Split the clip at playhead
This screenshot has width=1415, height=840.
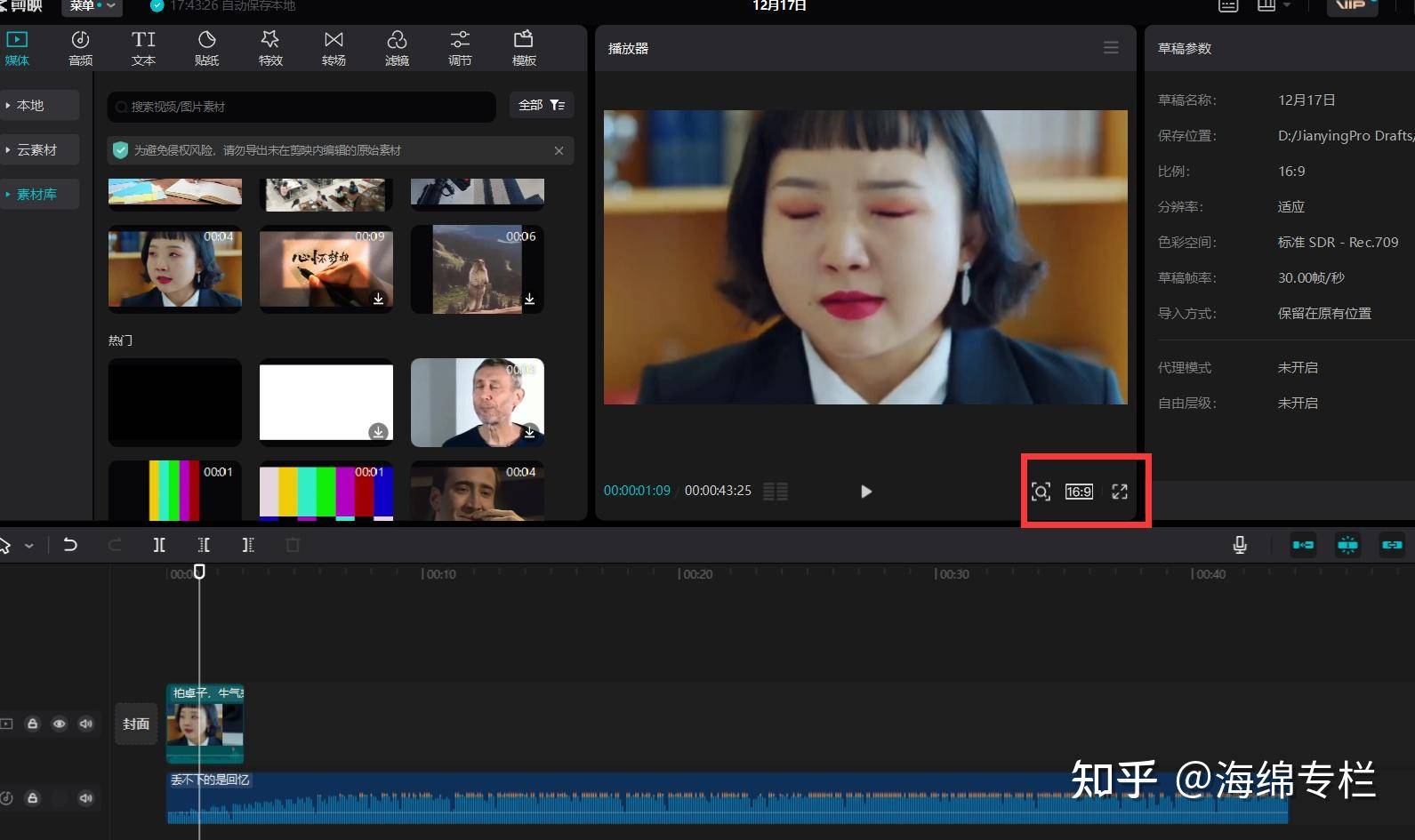[x=159, y=545]
